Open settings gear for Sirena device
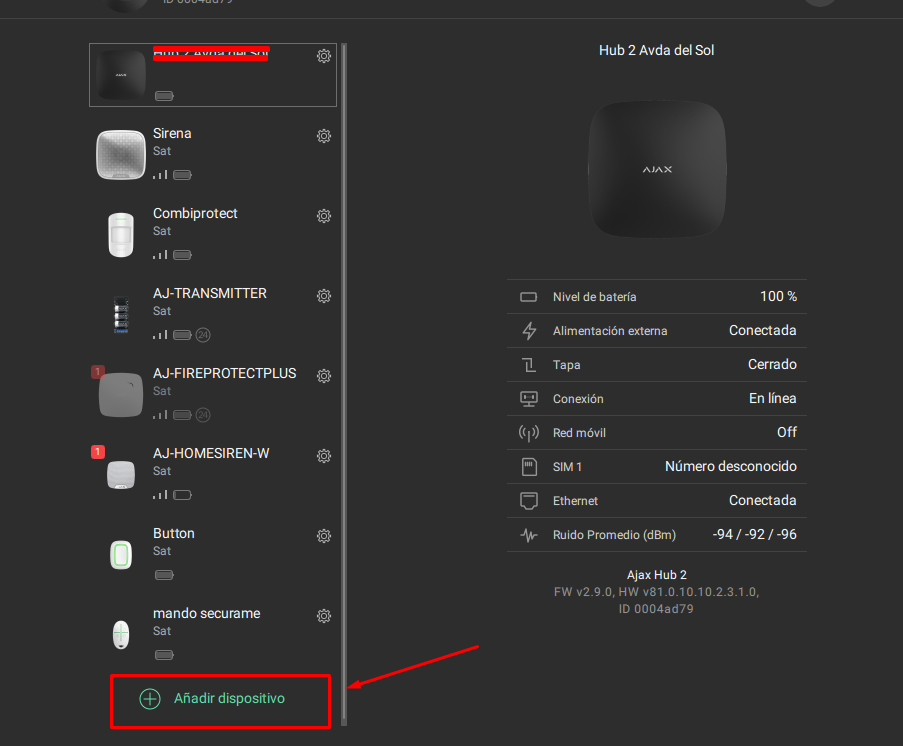903x746 pixels. [x=324, y=136]
